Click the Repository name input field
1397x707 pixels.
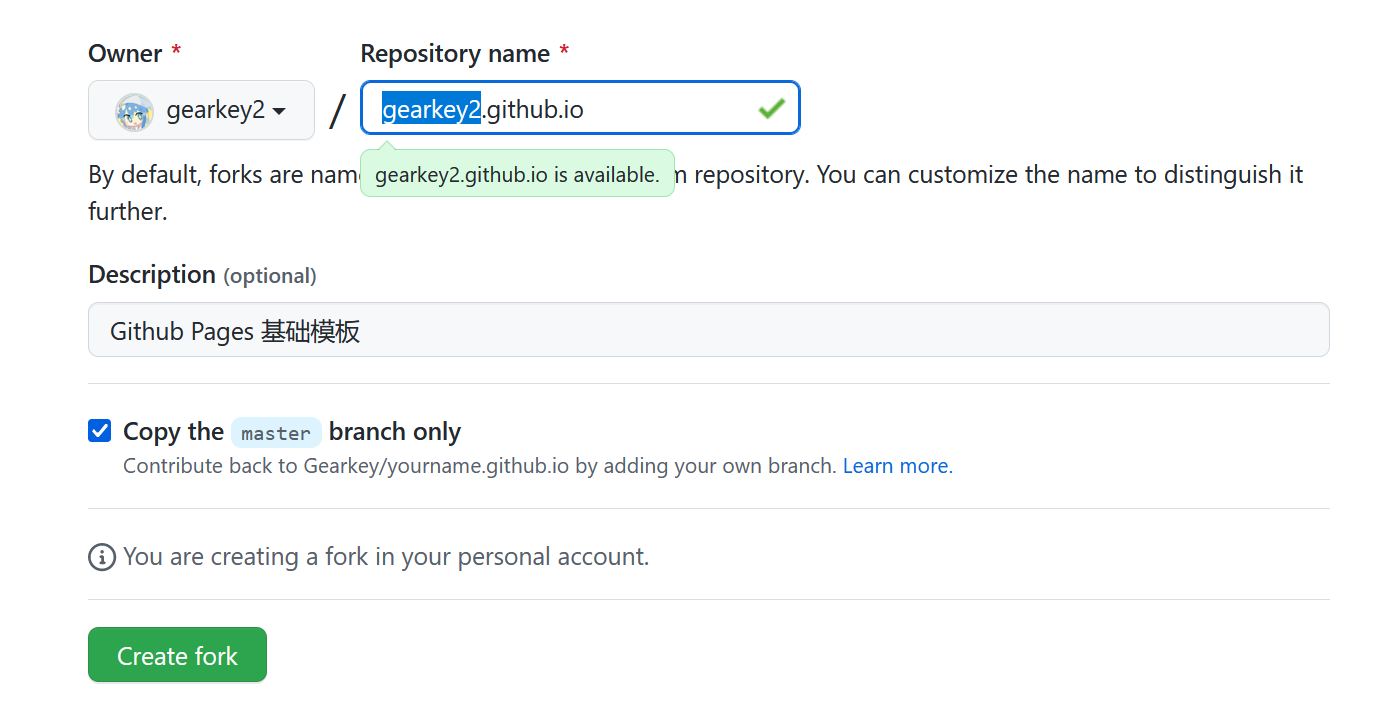580,108
